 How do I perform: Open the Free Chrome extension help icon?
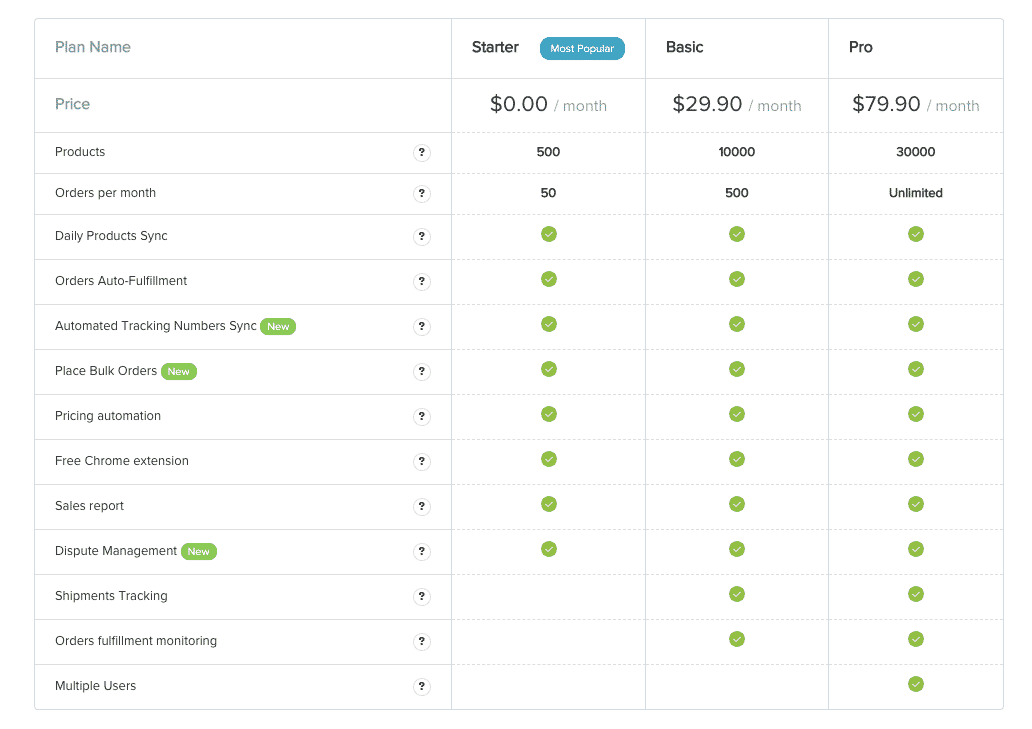click(x=422, y=462)
